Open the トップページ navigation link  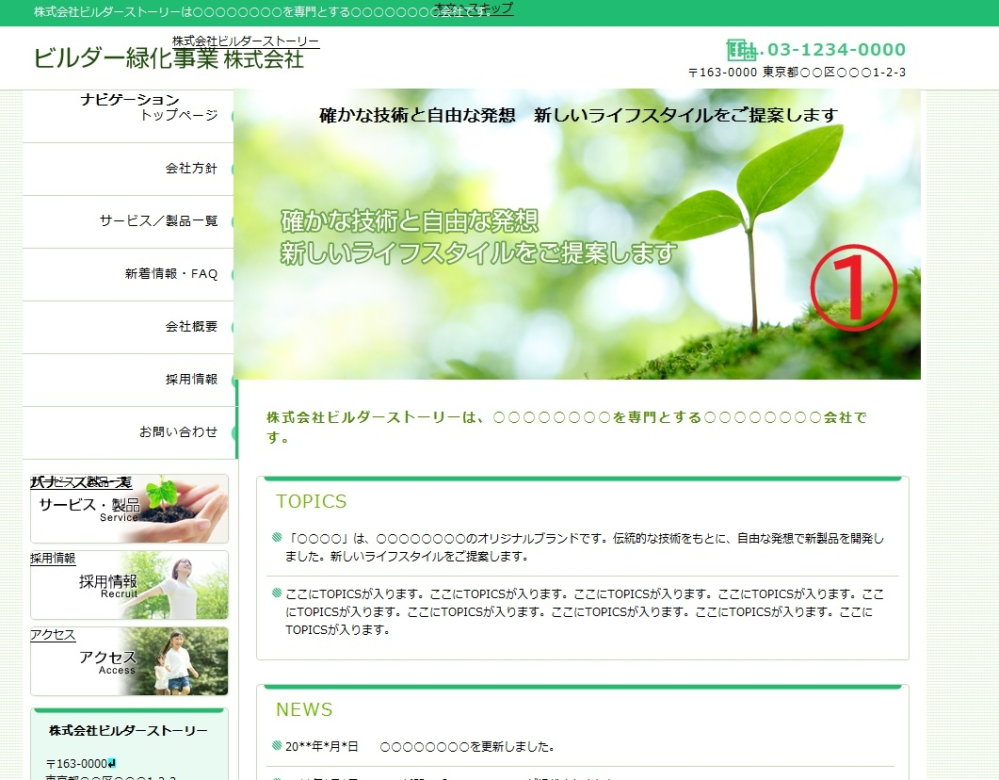click(x=179, y=115)
